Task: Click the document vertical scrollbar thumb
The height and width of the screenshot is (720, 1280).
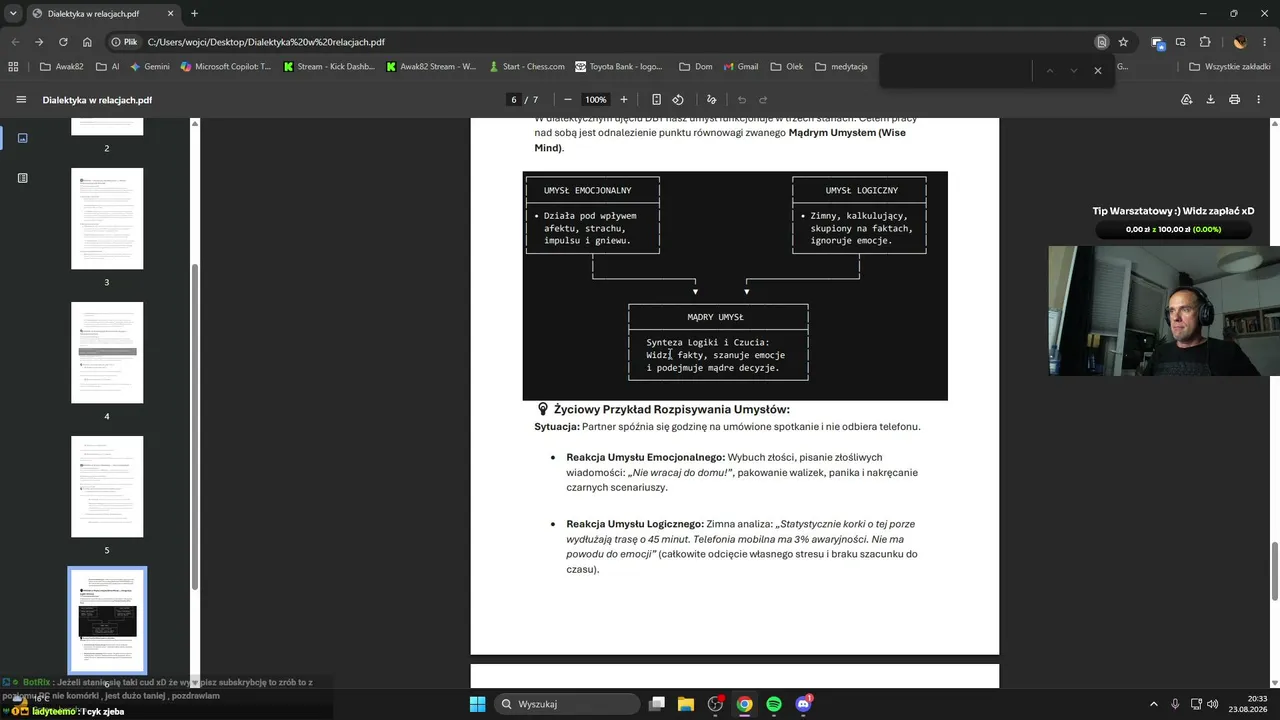Action: [1275, 570]
